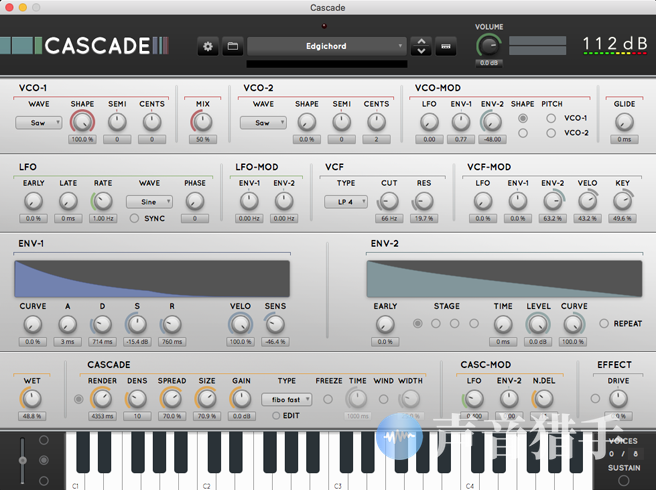Toggle SUSTAIN pedal button

[623, 480]
